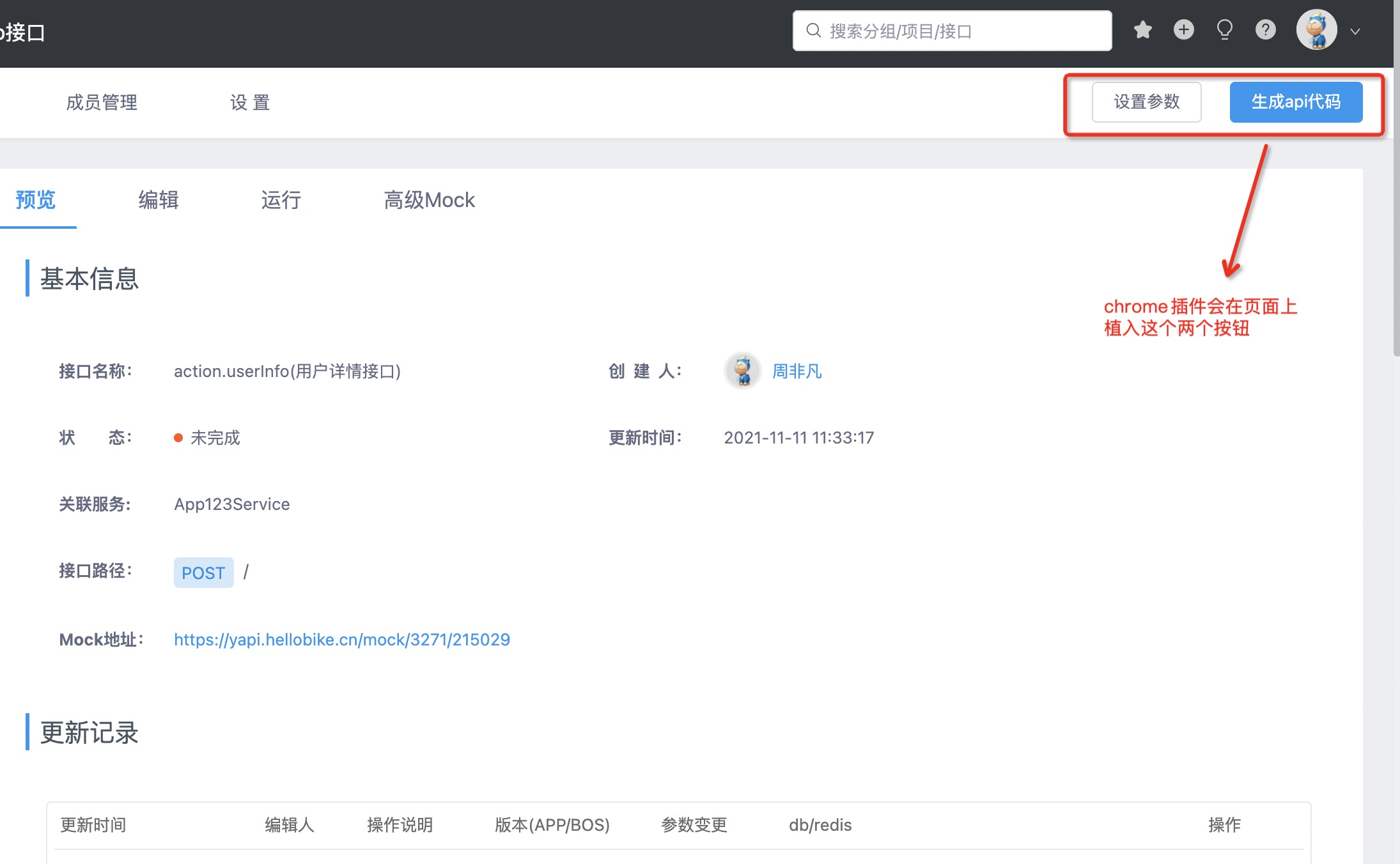This screenshot has width=1400, height=864.
Task: Select the 高级Mock tab
Action: click(429, 200)
